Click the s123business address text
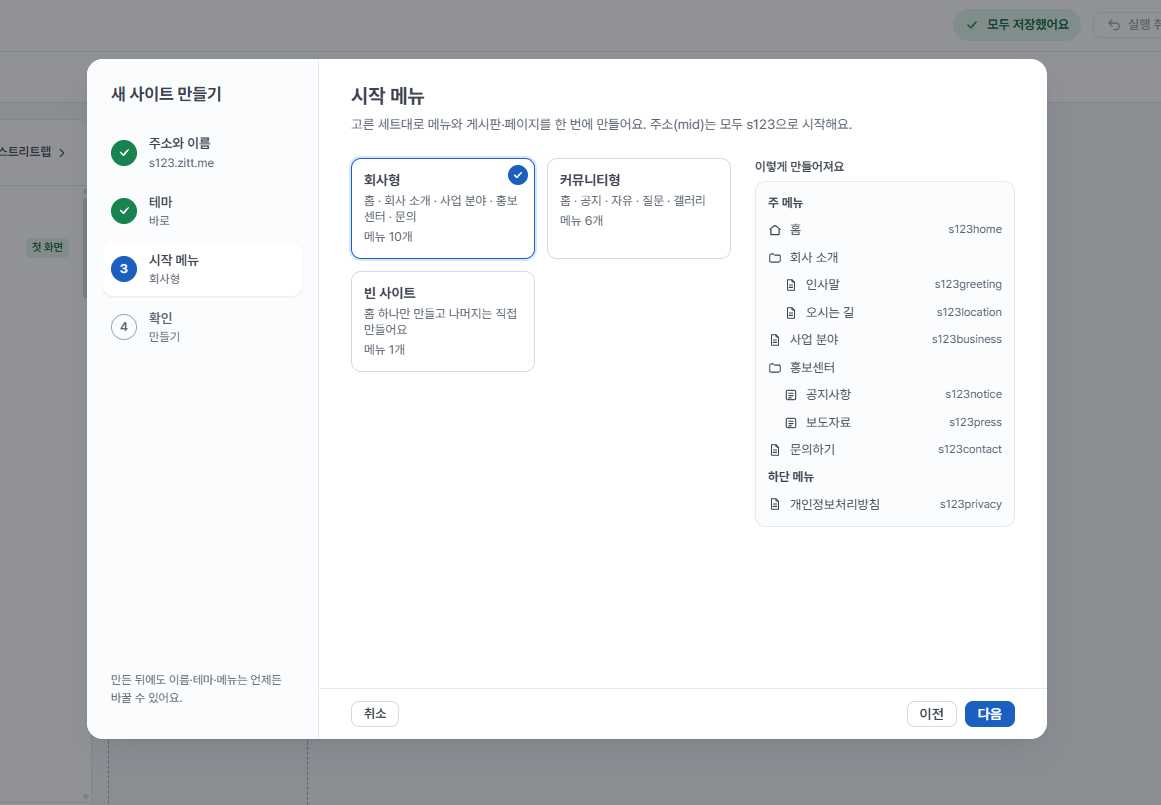The height and width of the screenshot is (805, 1161). tap(966, 339)
